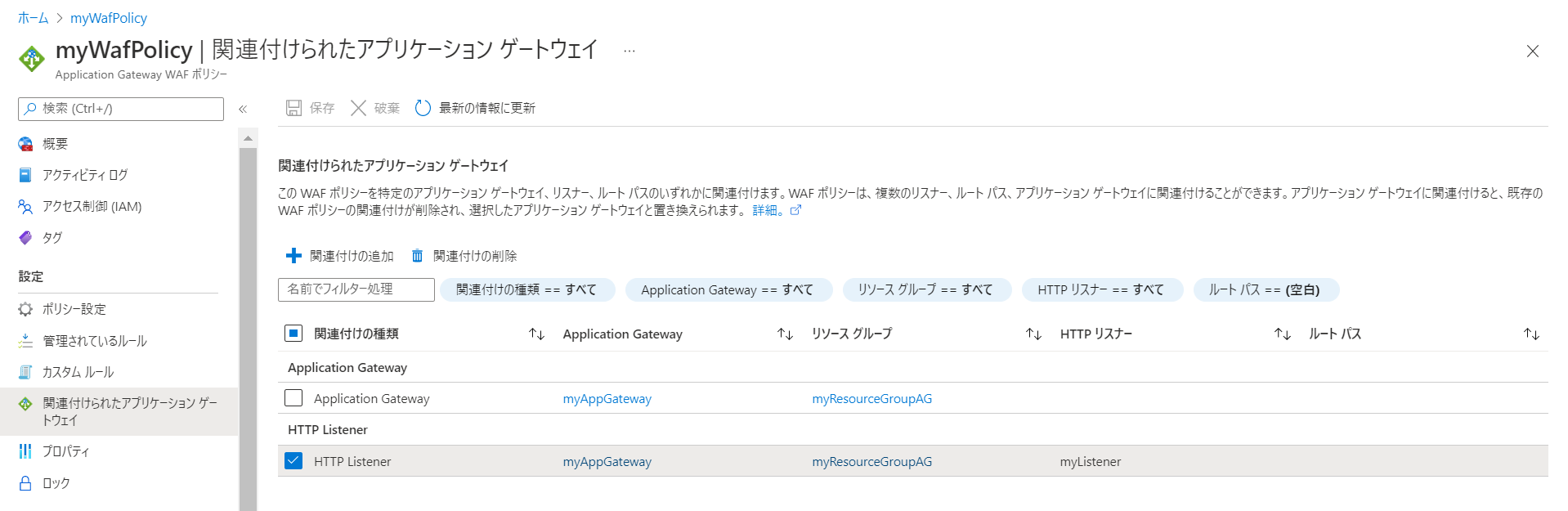Viewport: 1568px width, 511px height.
Task: Click the refresh (最新の情報に更新) circular arrow icon
Action: [423, 108]
